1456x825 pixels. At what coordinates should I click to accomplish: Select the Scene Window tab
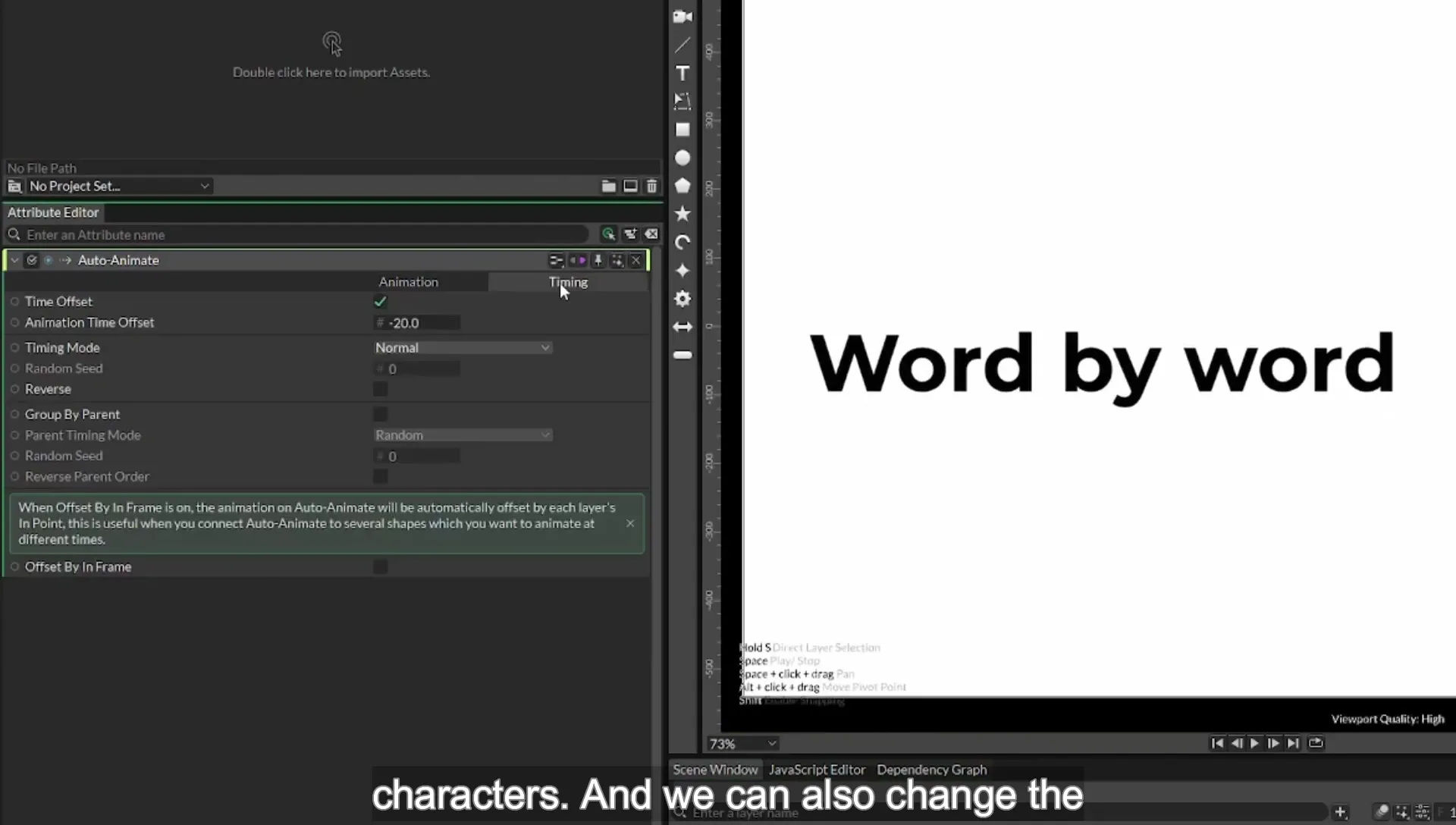[x=715, y=770]
